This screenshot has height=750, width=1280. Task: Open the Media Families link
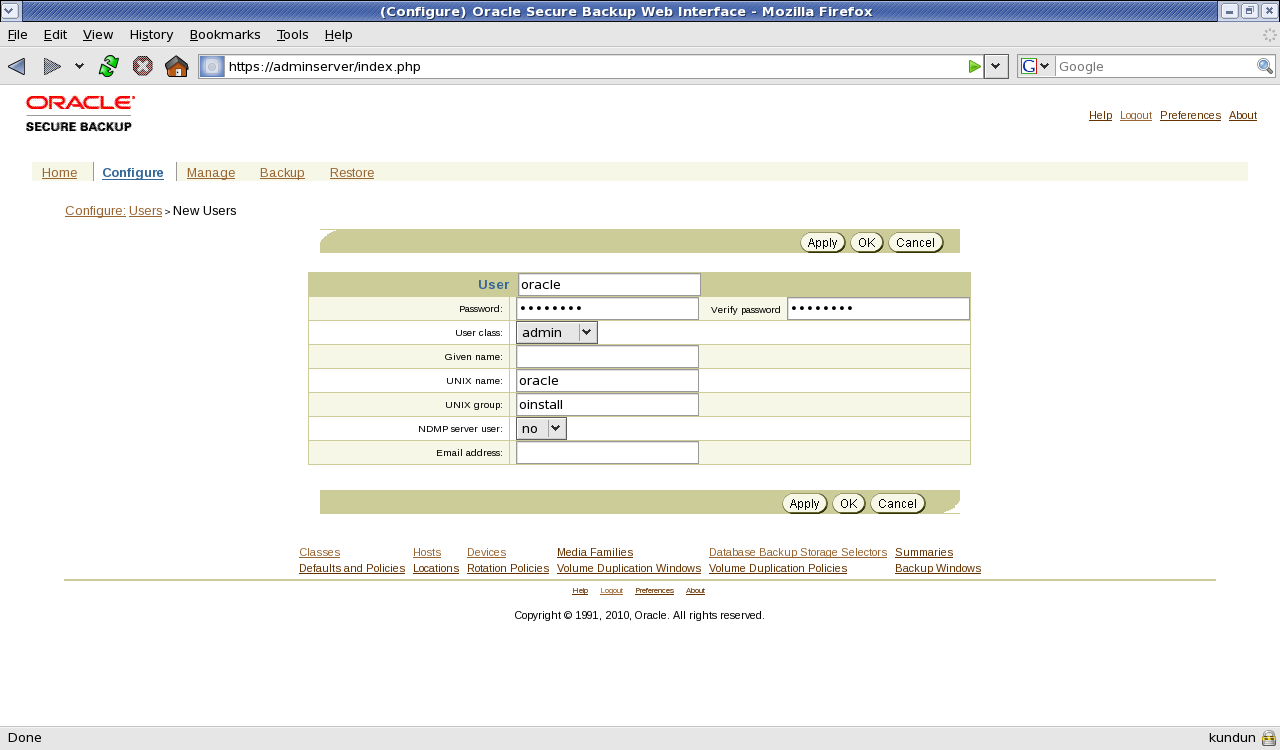point(595,552)
